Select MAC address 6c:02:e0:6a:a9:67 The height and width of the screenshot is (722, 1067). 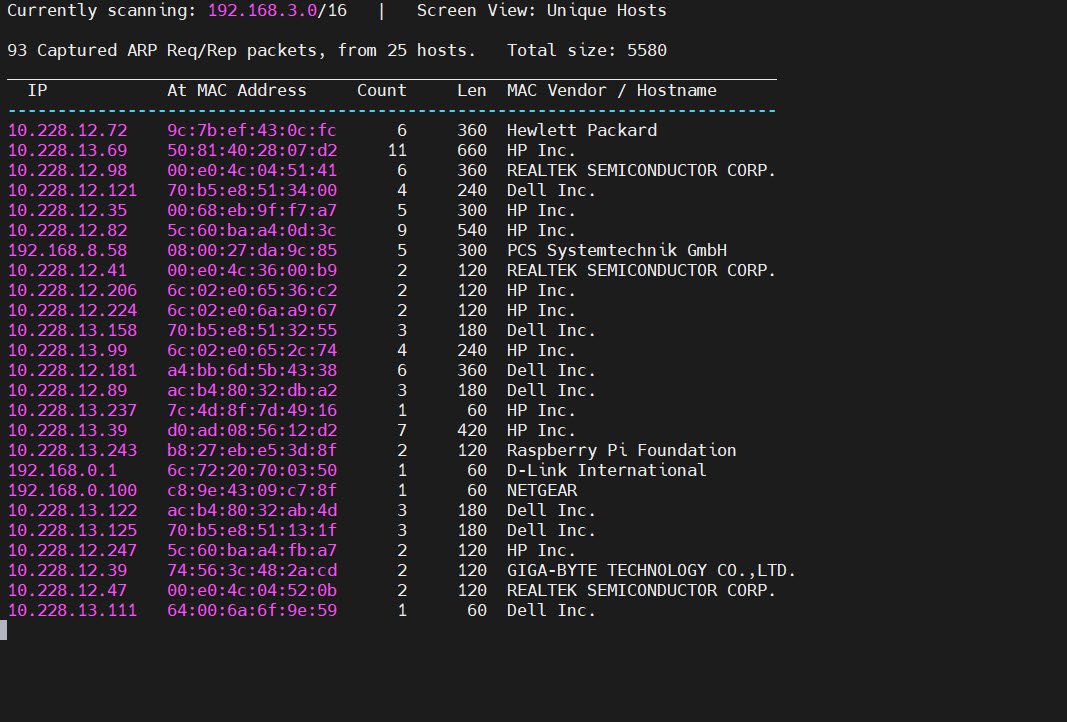click(252, 310)
